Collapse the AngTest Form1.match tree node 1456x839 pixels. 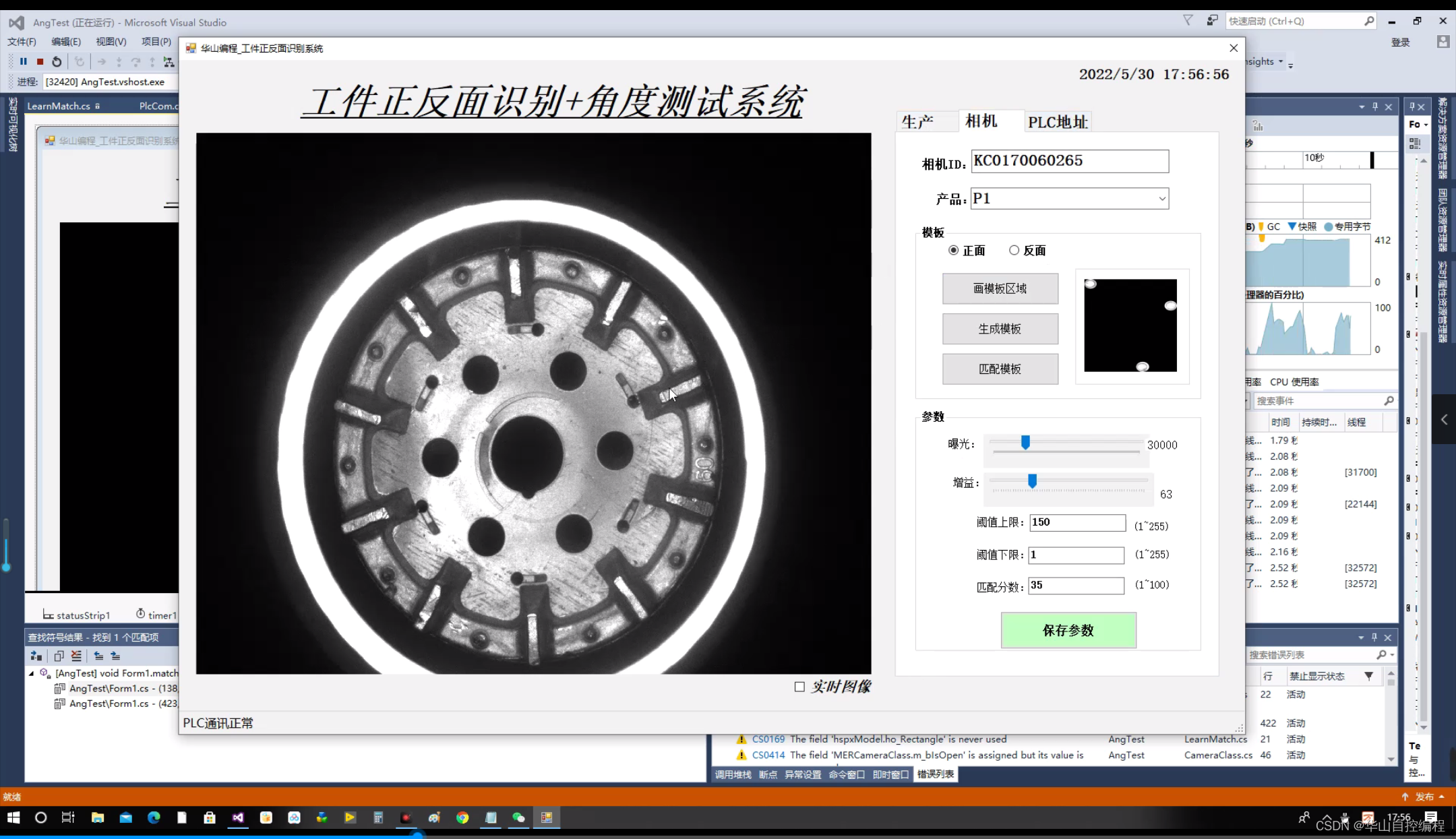click(x=31, y=673)
